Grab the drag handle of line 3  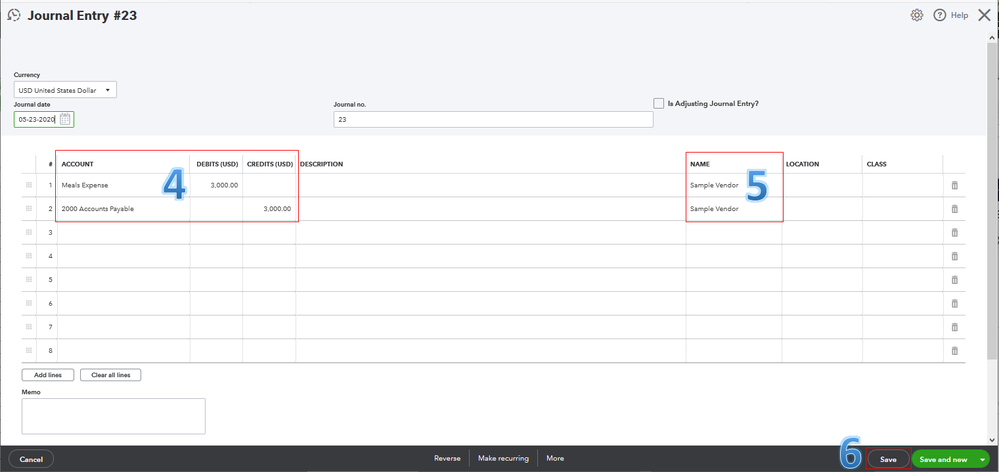[x=29, y=232]
